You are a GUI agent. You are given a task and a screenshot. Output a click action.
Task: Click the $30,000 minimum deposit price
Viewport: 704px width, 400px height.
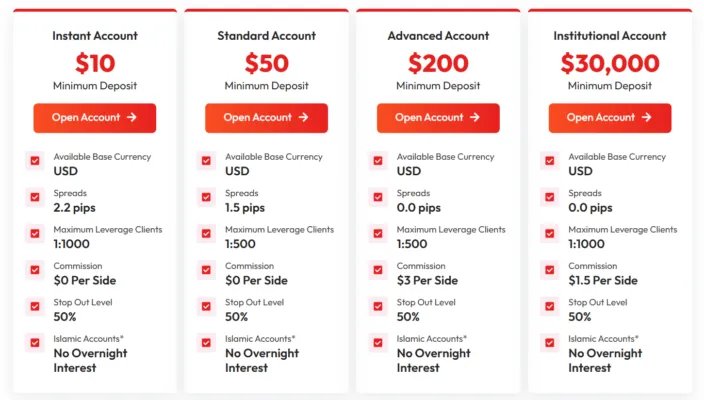click(x=609, y=63)
